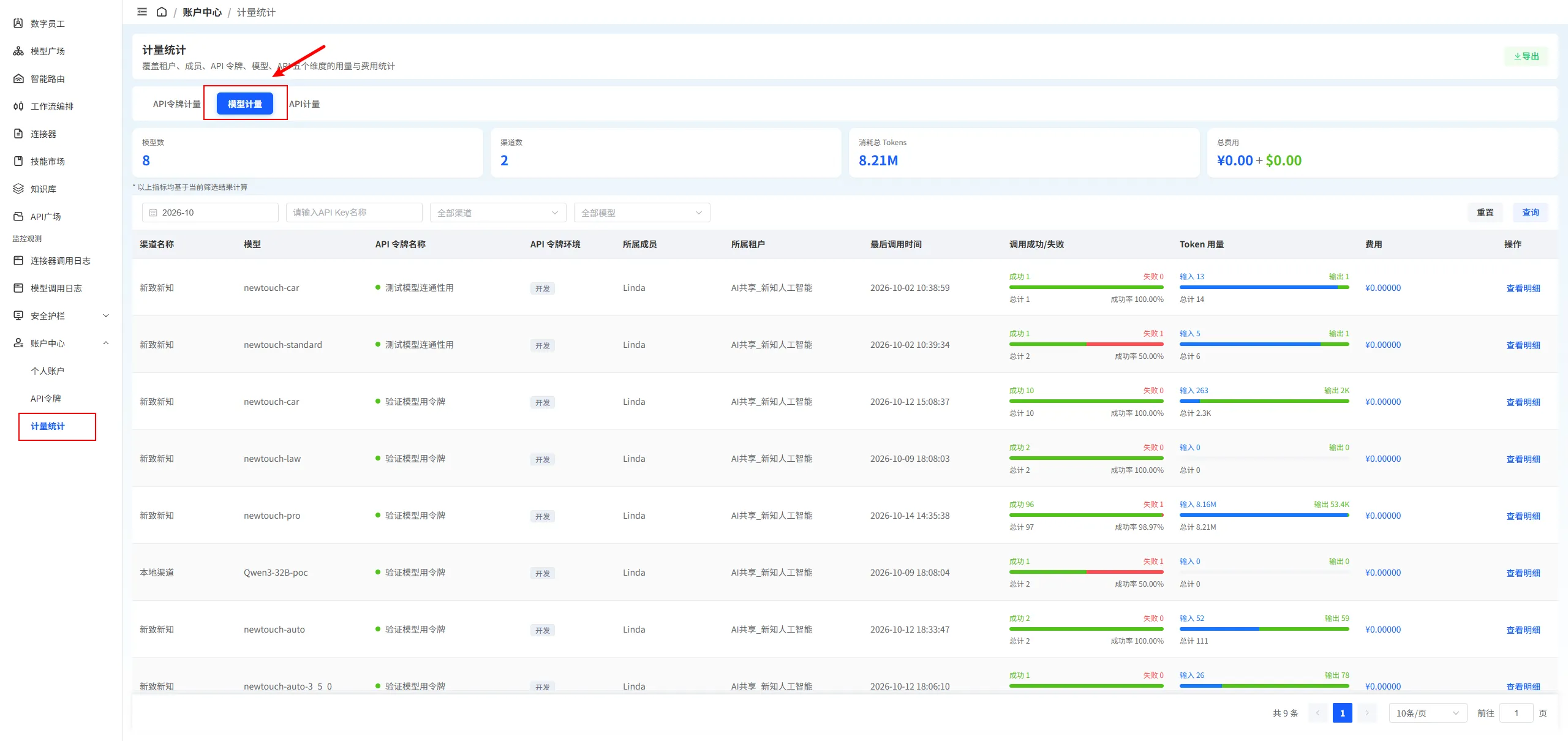The image size is (1568, 741).
Task: Click the 连接器 sidebar icon
Action: 18,134
